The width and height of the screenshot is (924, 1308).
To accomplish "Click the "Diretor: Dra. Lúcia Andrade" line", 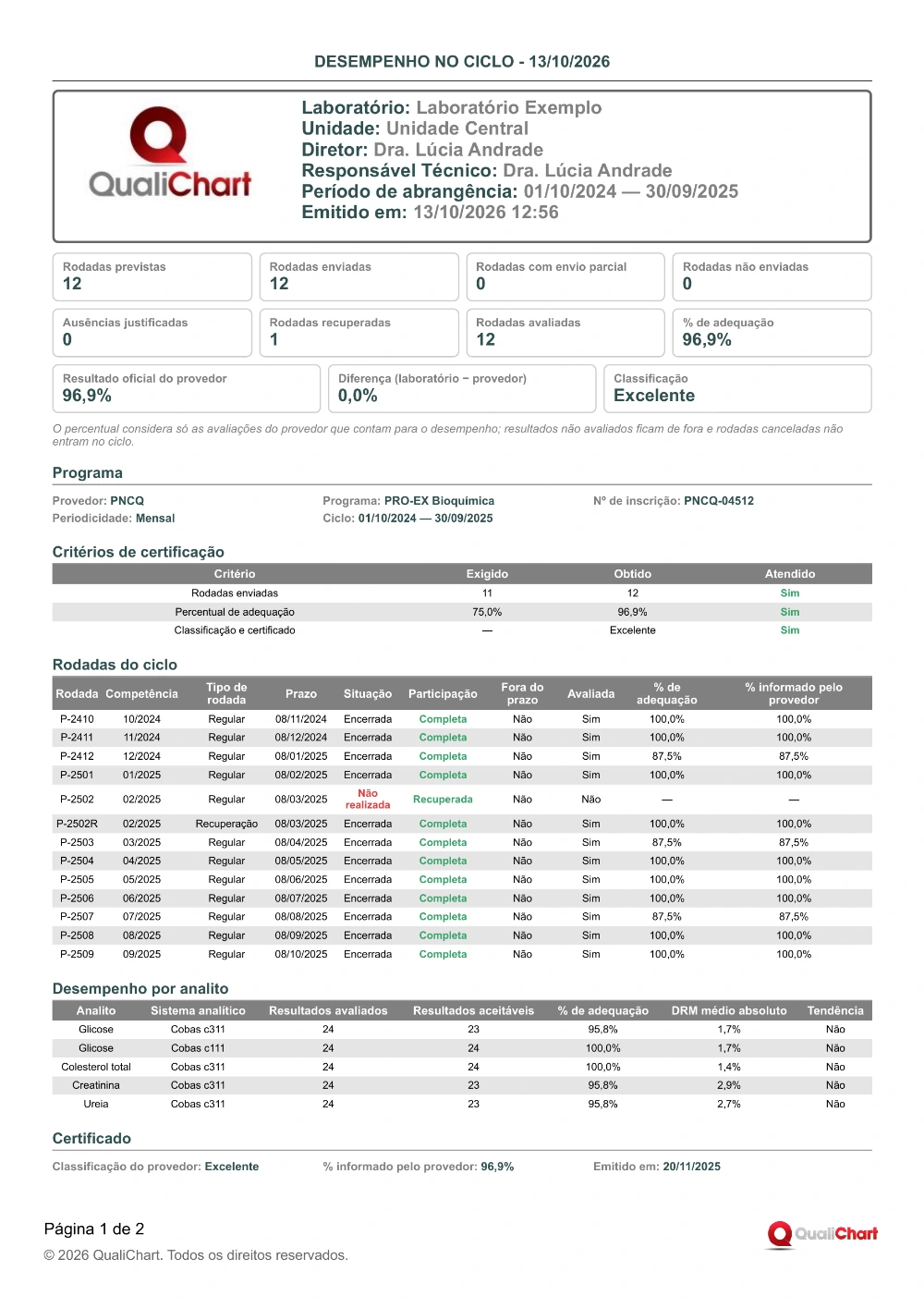I will point(422,150).
